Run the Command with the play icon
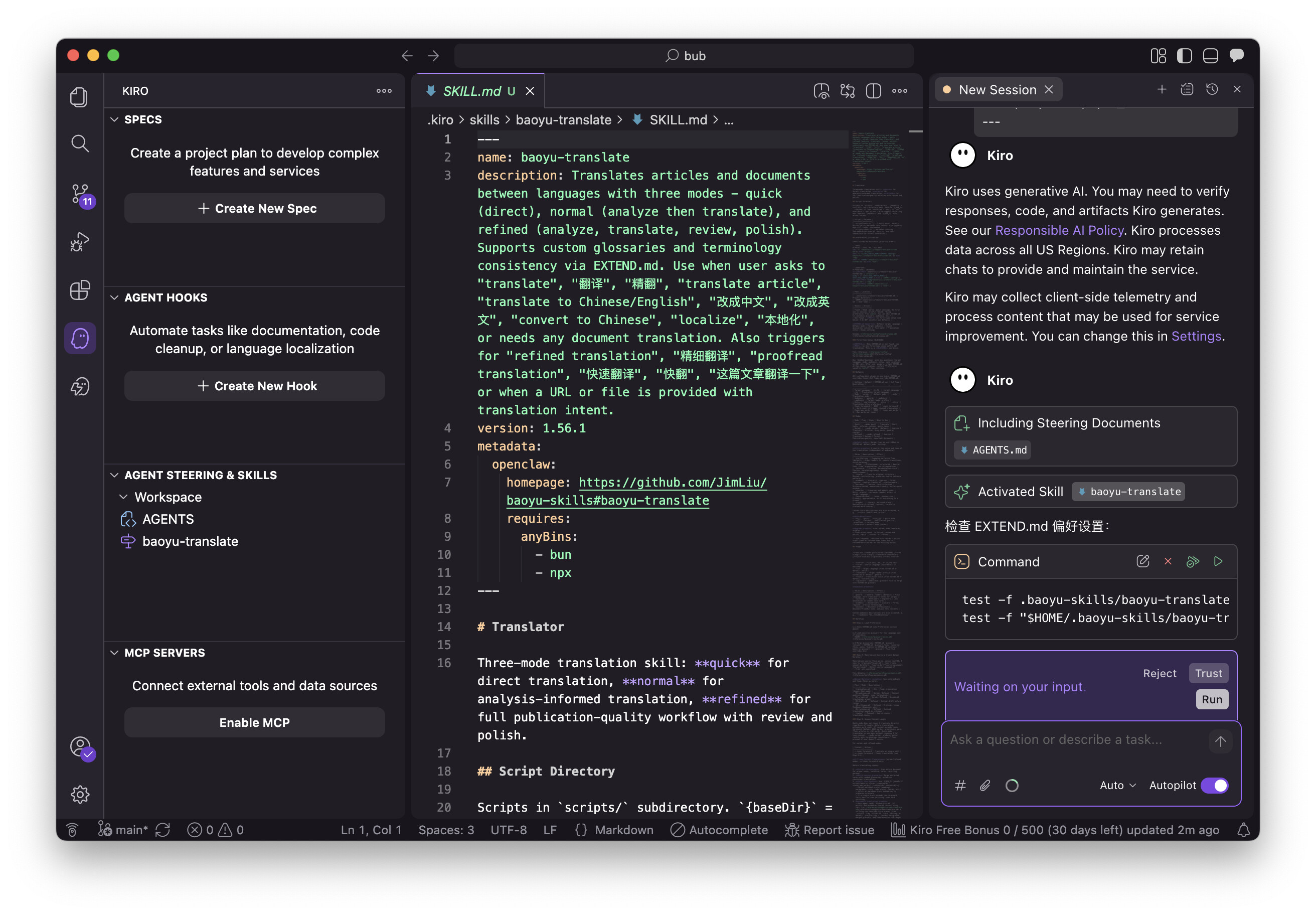The width and height of the screenshot is (1316, 915). pyautogui.click(x=1219, y=561)
